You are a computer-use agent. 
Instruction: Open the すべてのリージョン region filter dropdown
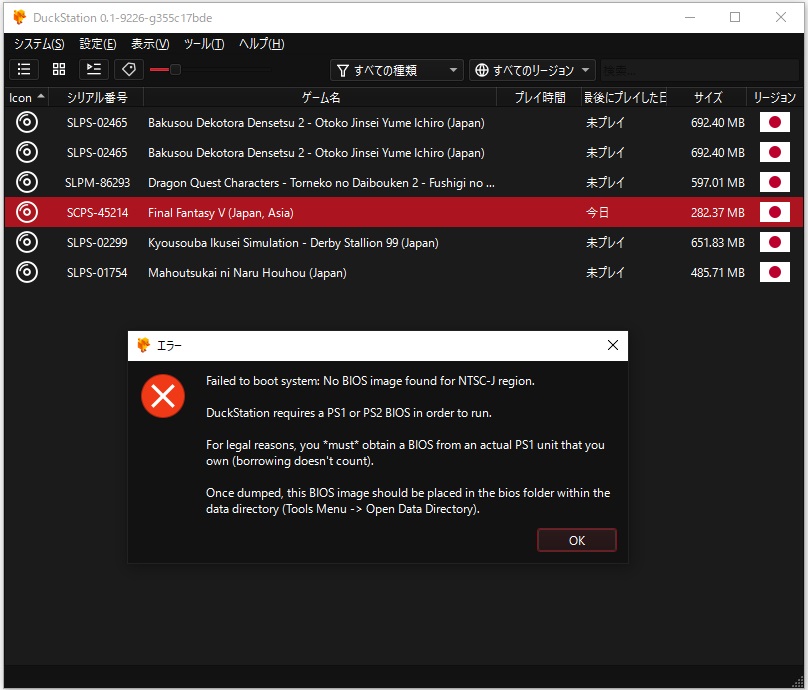532,70
